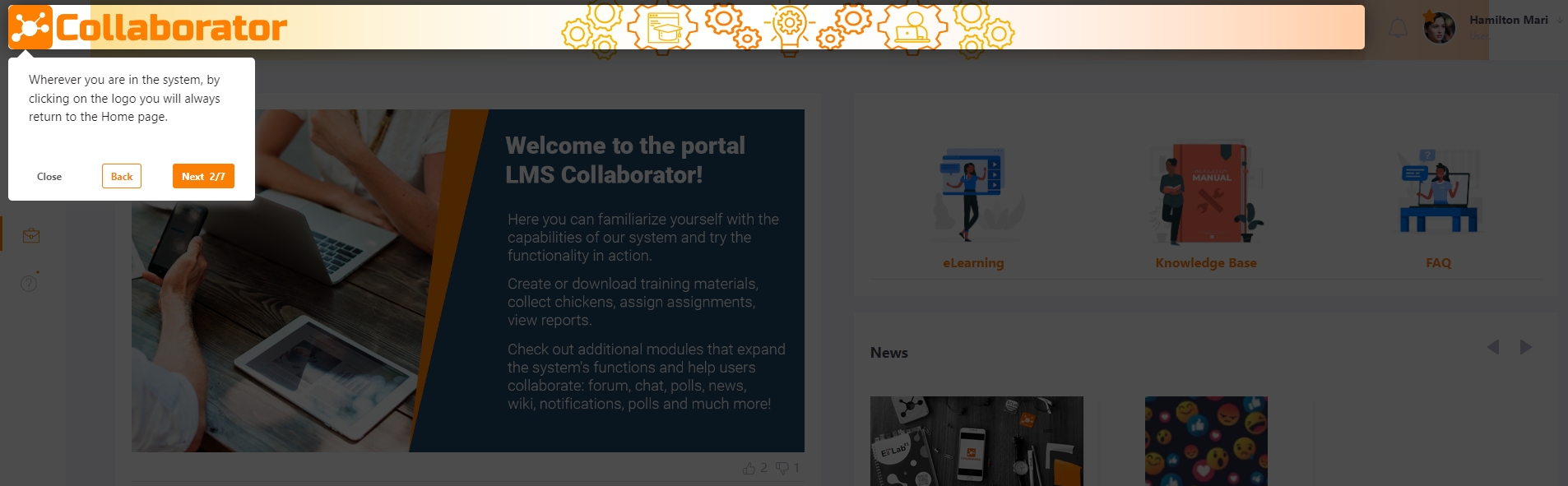Follow the eLearning link label
The image size is (1568, 486).
click(x=973, y=263)
